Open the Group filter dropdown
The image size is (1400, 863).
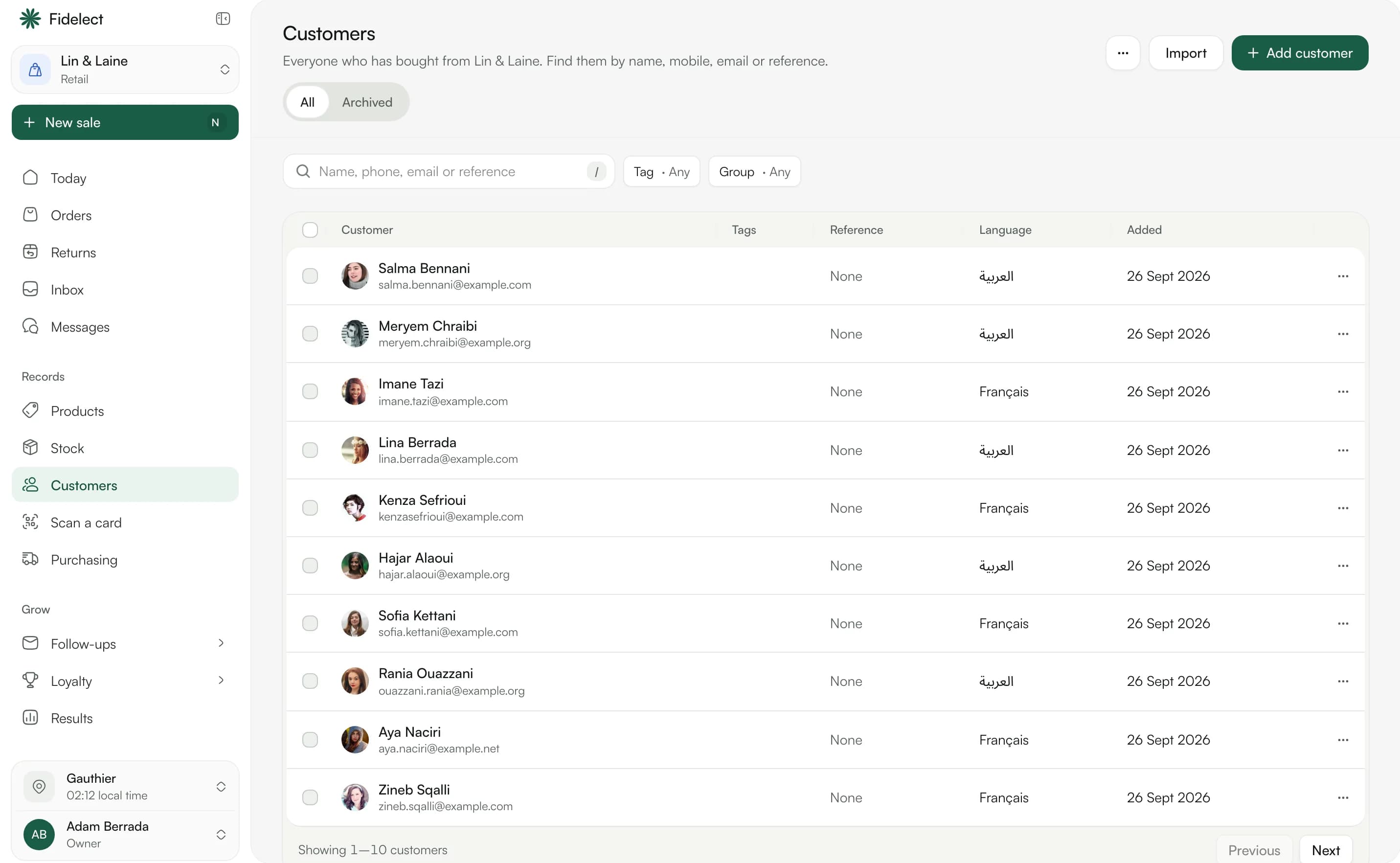[754, 172]
